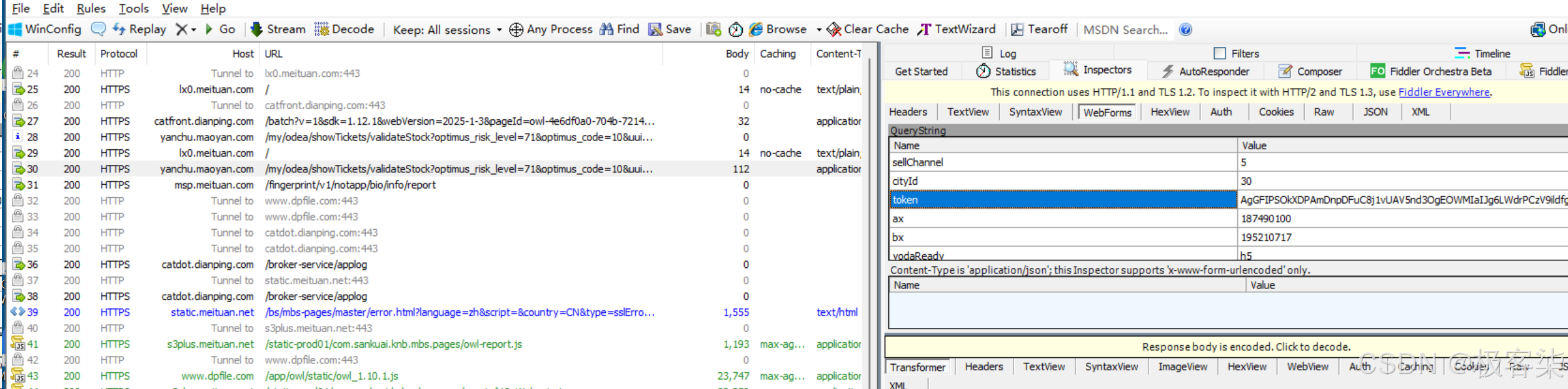Select the request JSON tab
The height and width of the screenshot is (389, 1568).
pos(1375,112)
